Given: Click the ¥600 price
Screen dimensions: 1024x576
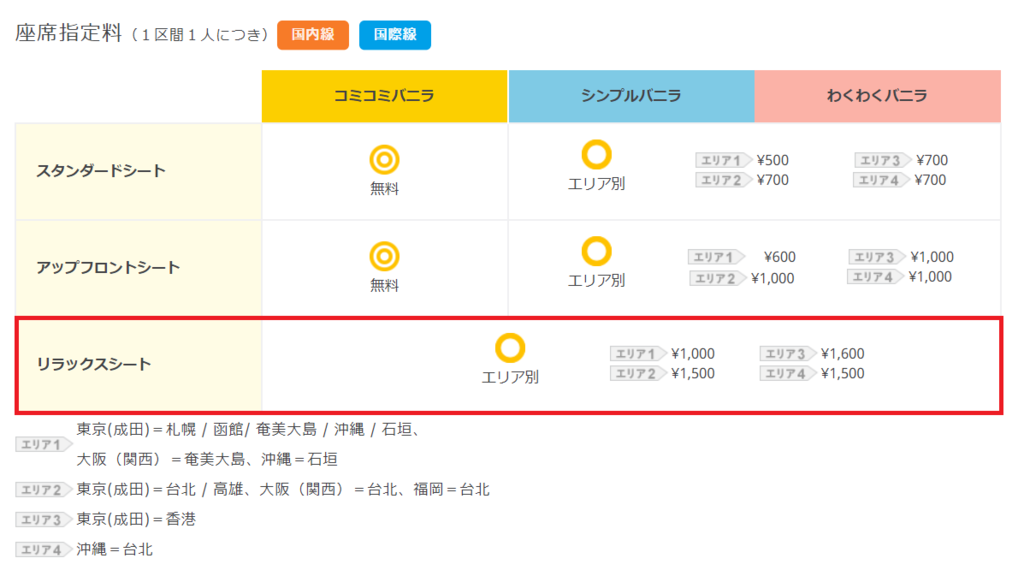Looking at the screenshot, I should coord(780,257).
